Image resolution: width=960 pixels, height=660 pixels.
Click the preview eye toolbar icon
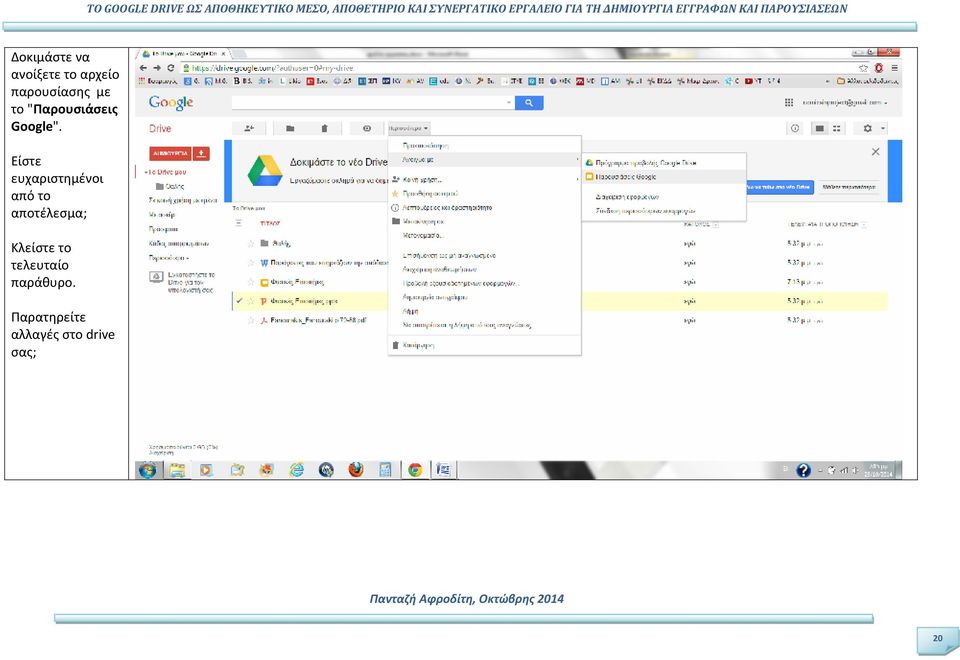point(367,128)
